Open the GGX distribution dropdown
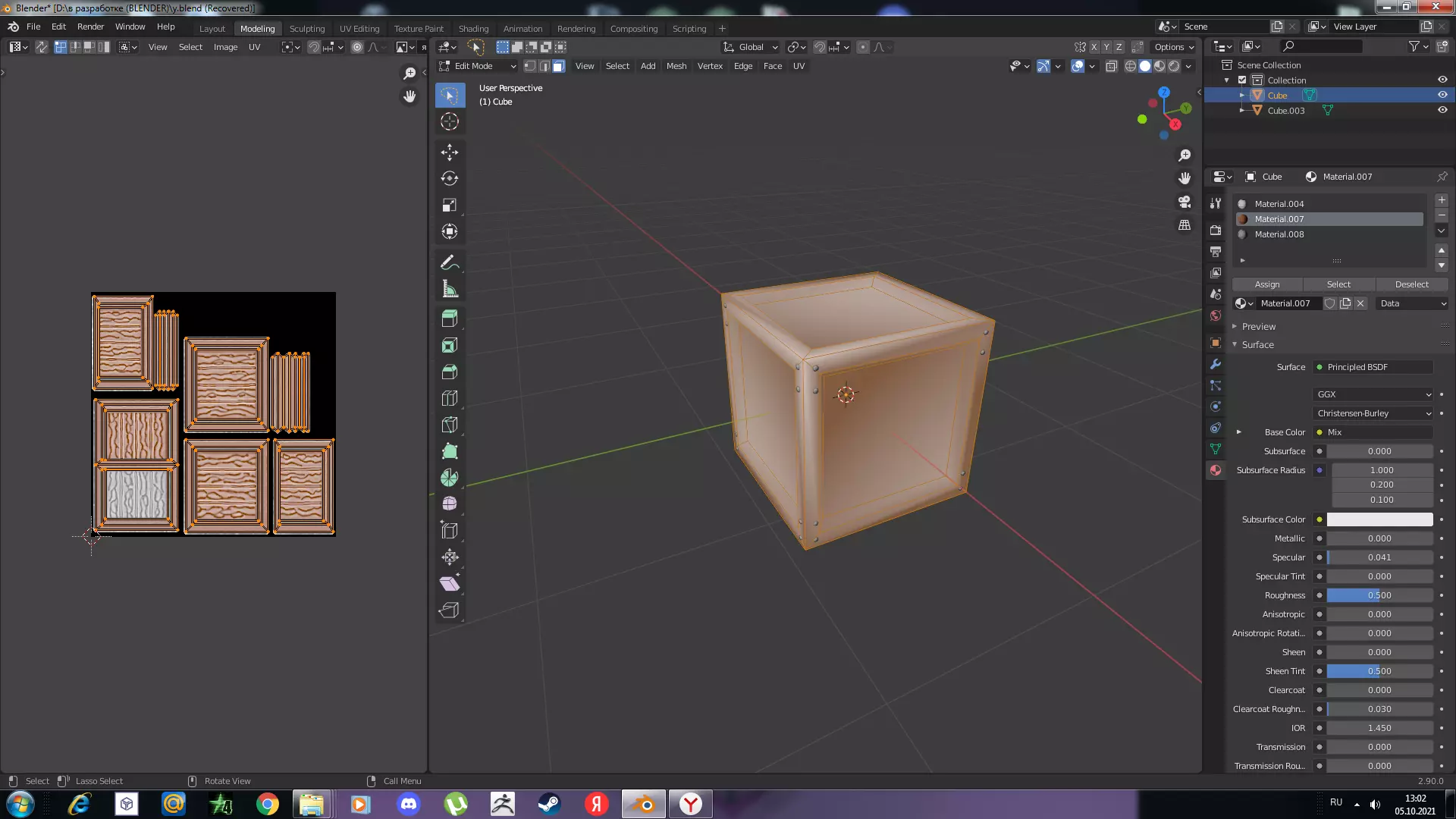 pyautogui.click(x=1373, y=394)
